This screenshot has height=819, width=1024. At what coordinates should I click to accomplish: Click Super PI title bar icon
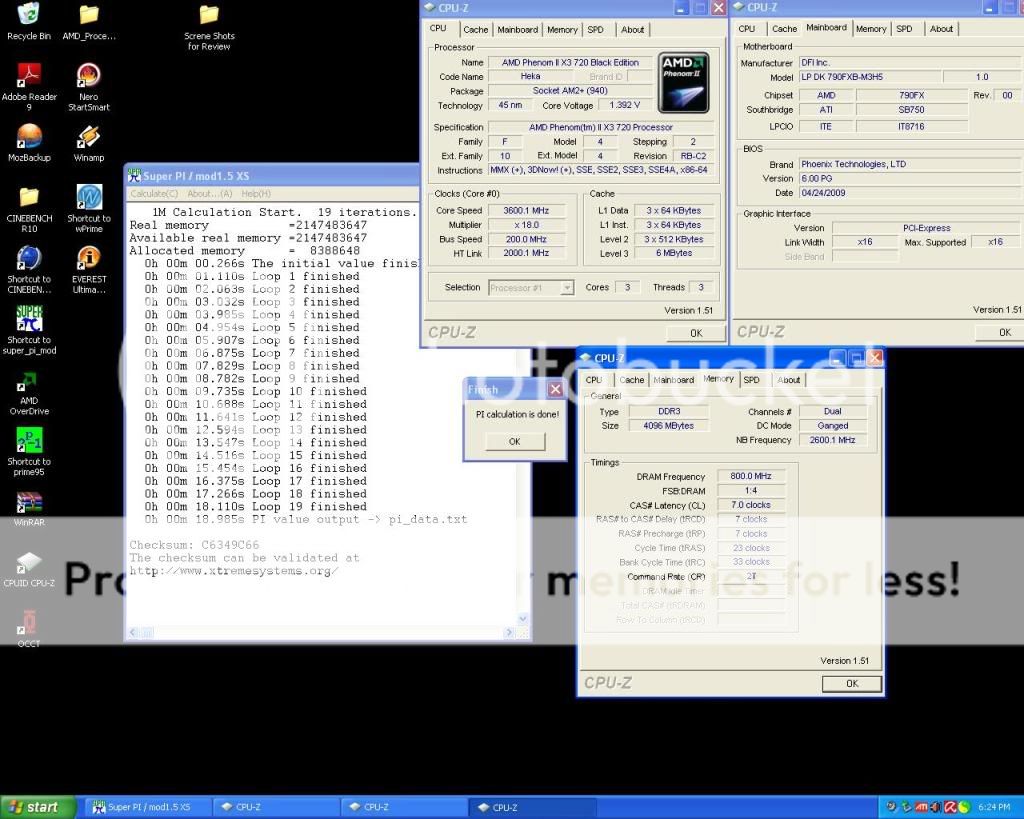(x=135, y=175)
